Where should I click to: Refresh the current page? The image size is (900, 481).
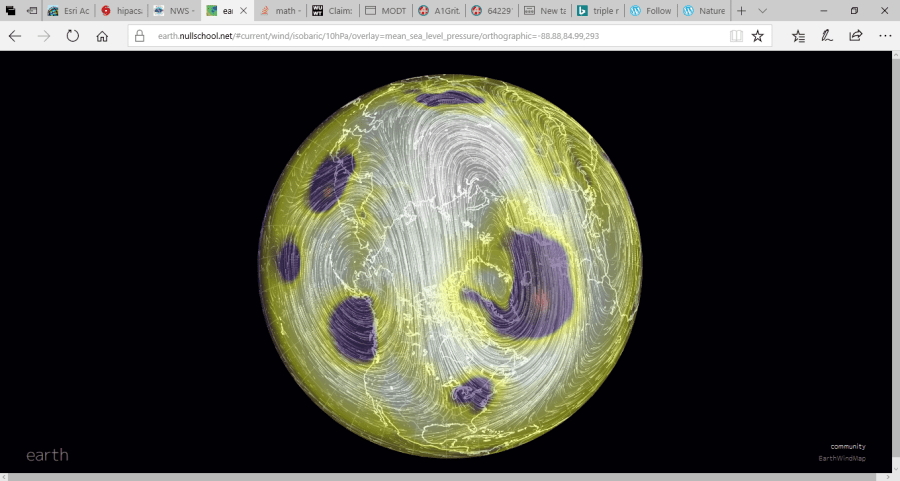(x=73, y=36)
